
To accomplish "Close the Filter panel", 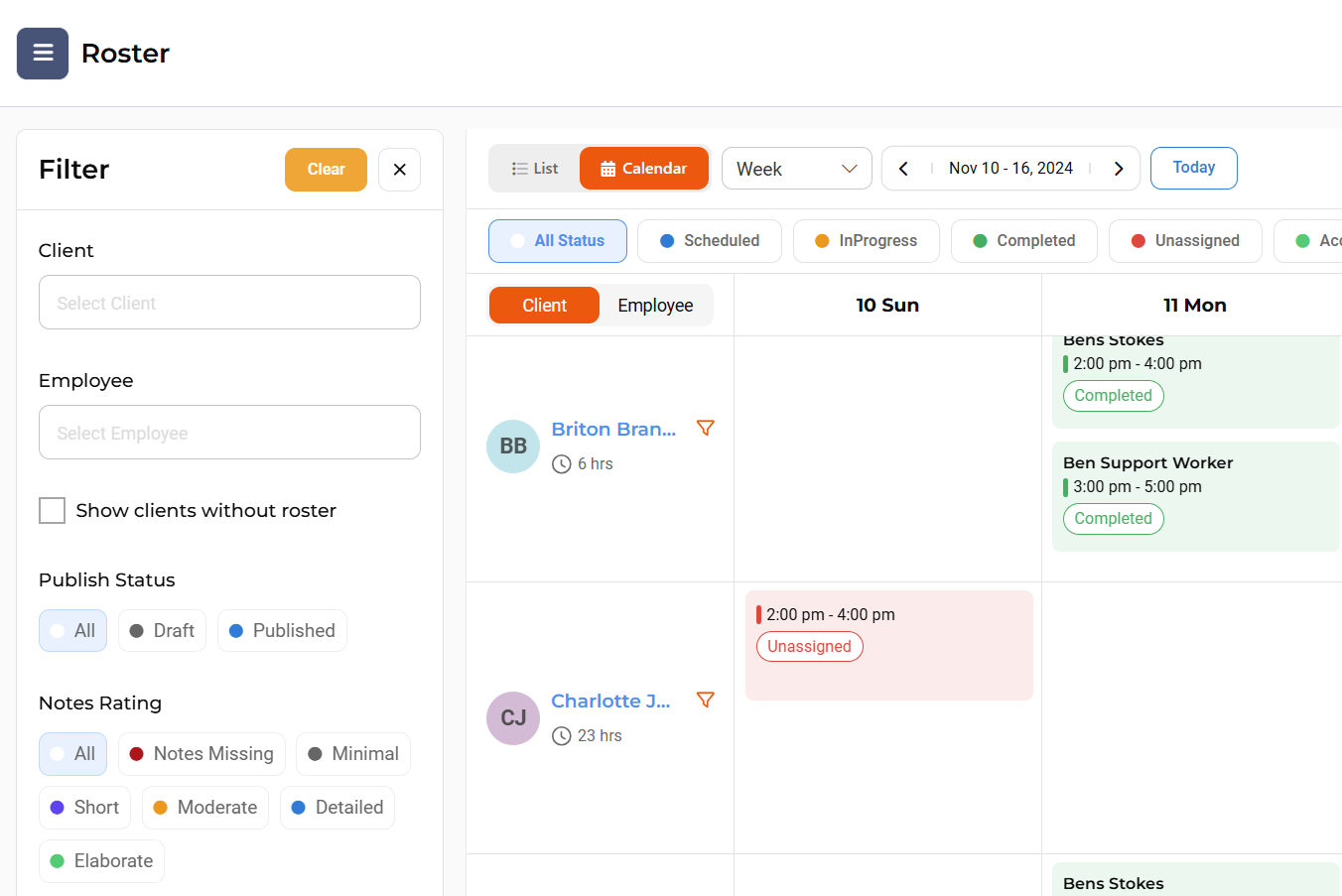I will (399, 170).
